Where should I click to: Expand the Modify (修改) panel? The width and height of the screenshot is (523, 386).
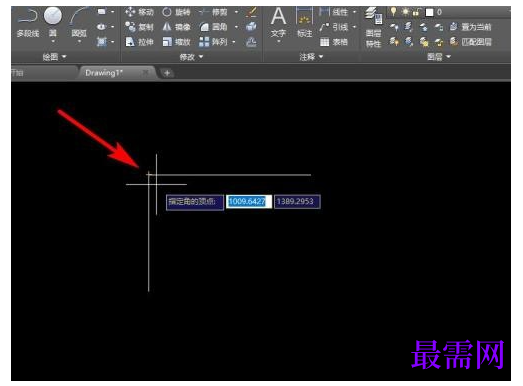coord(191,57)
